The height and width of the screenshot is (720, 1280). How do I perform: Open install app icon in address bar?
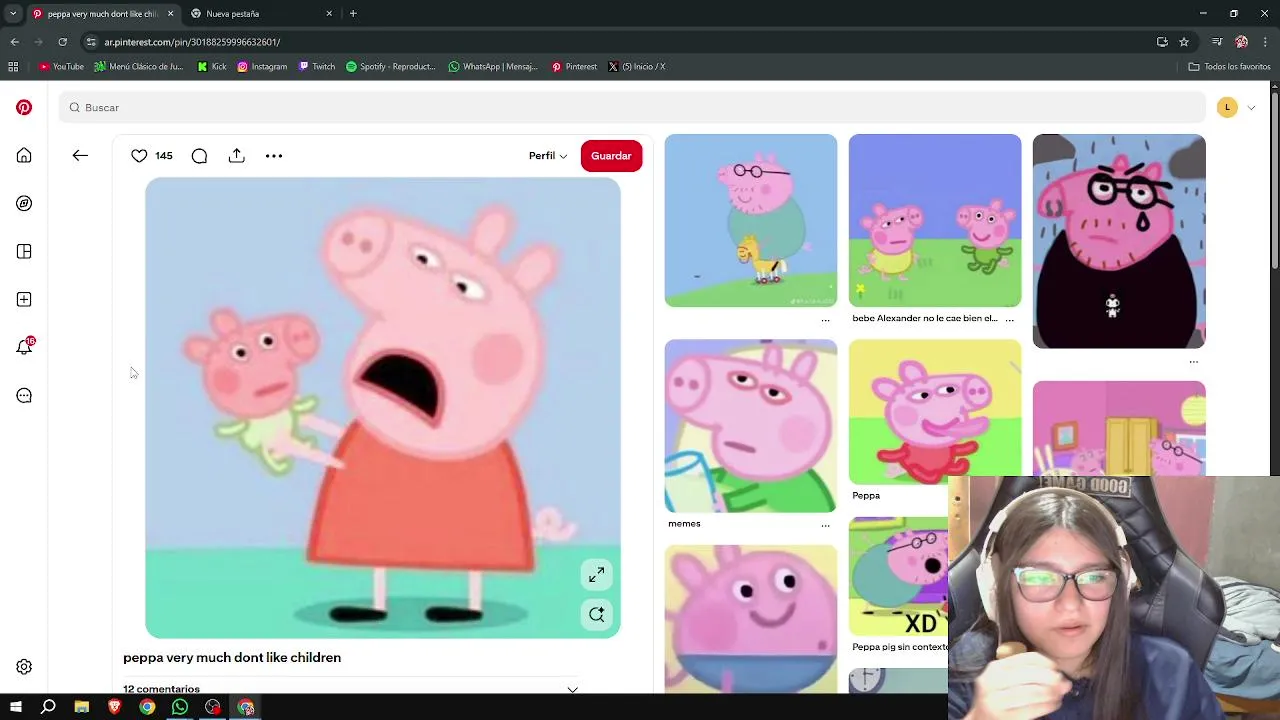1162,42
